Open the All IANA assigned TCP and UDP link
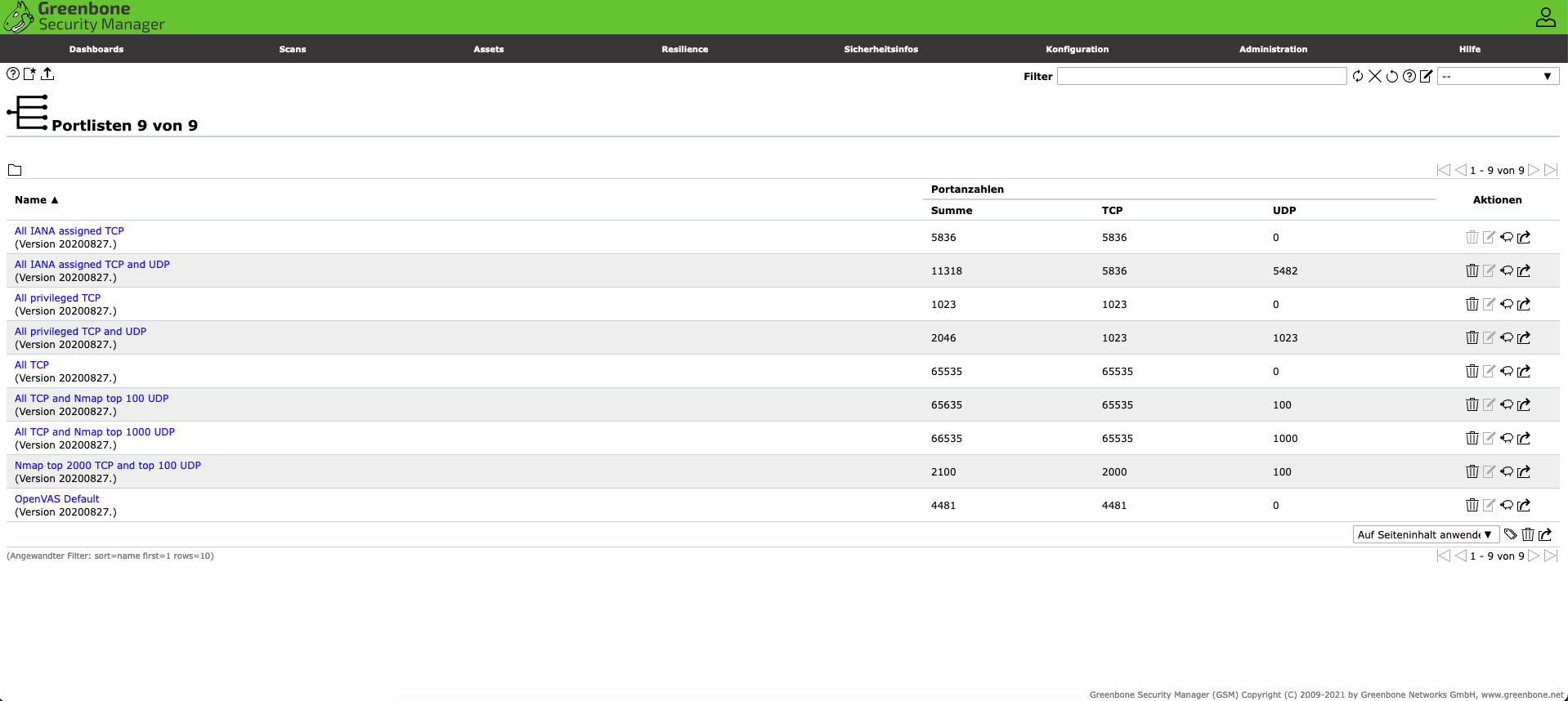The height and width of the screenshot is (701, 1568). click(92, 265)
